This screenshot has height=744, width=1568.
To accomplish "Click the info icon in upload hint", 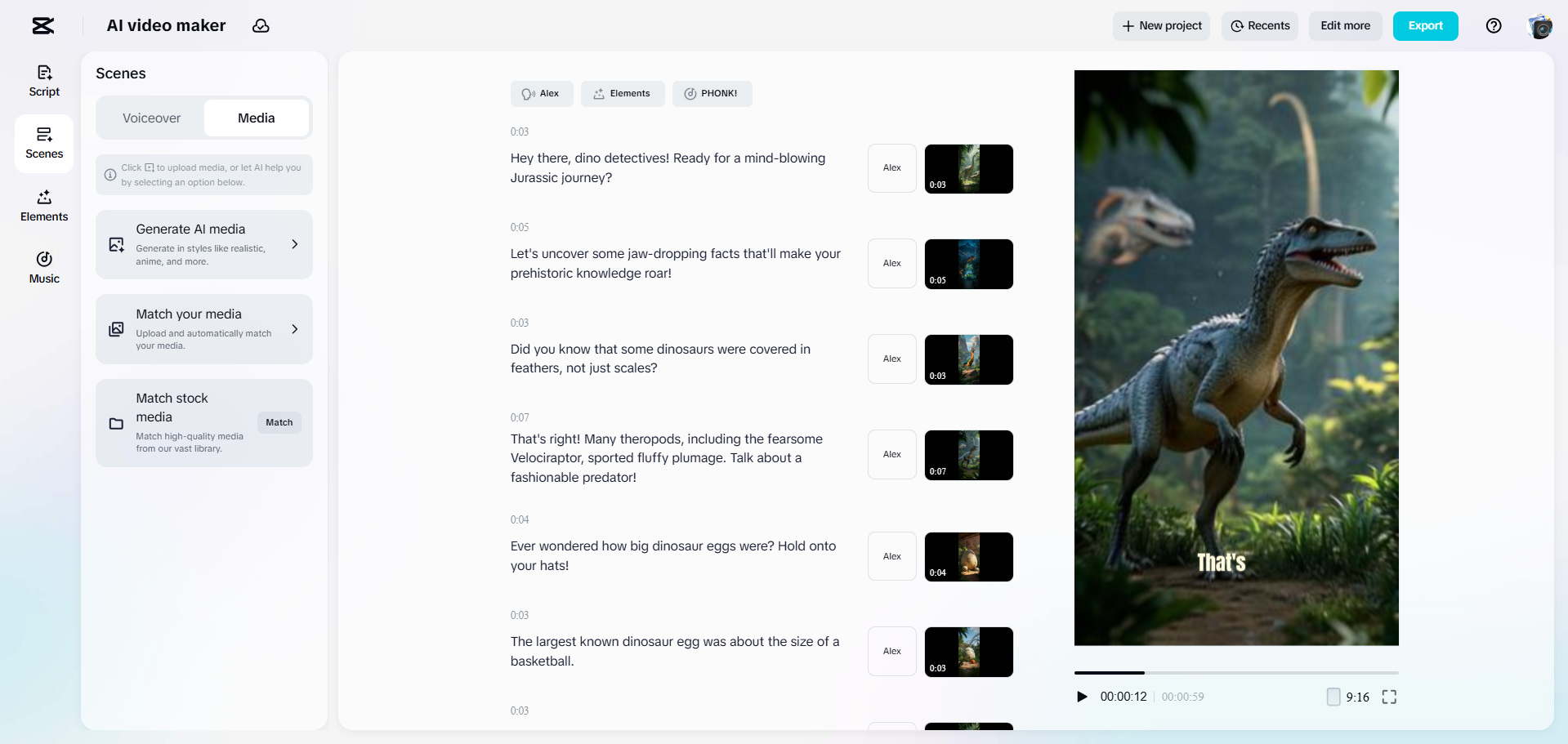I will pyautogui.click(x=110, y=175).
